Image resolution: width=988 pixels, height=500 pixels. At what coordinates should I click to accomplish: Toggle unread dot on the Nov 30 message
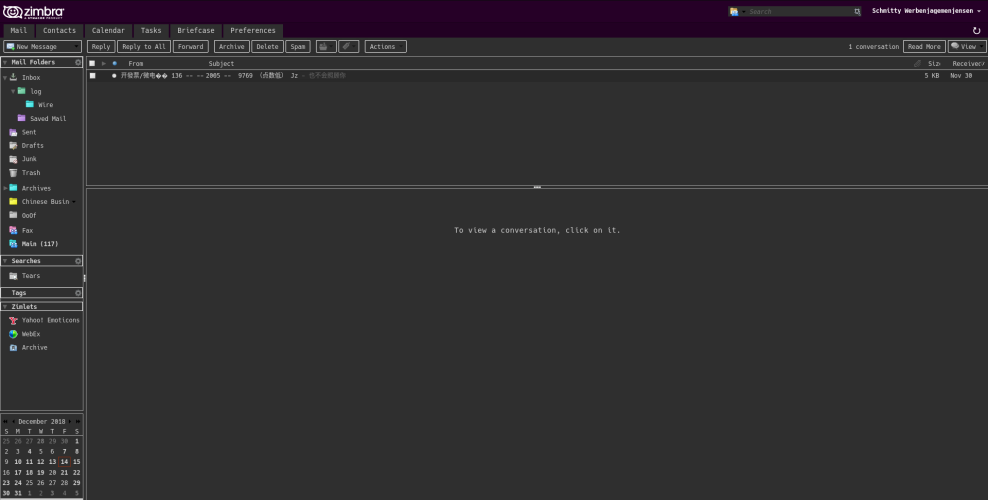114,76
